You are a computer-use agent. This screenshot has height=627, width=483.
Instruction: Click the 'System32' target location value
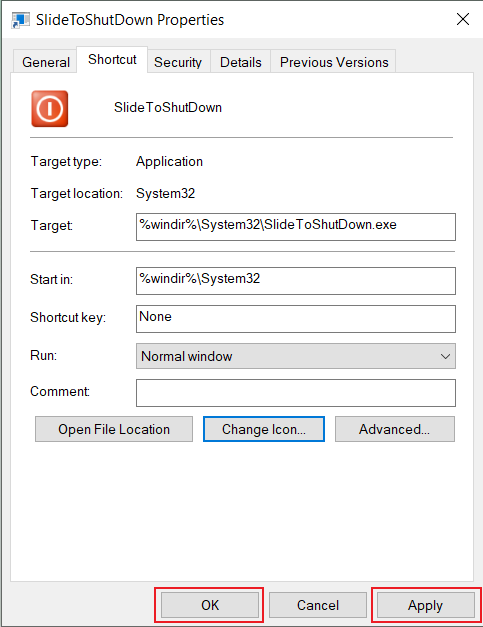point(166,194)
